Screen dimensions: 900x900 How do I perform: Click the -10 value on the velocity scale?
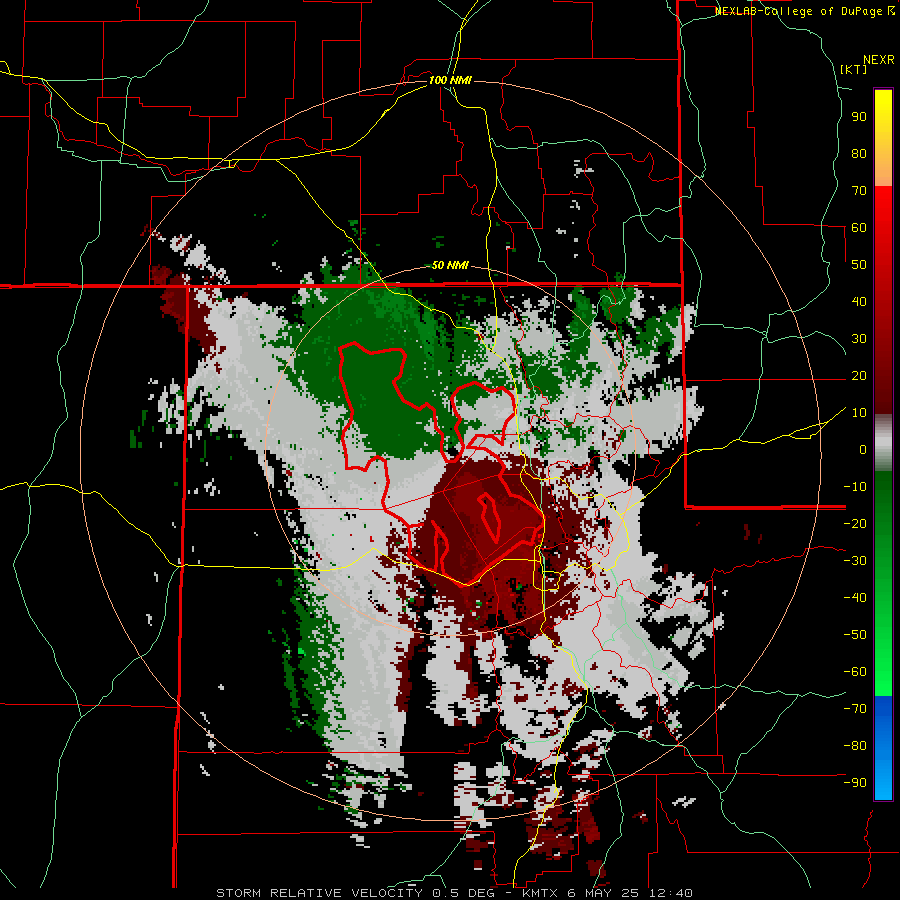[x=855, y=487]
